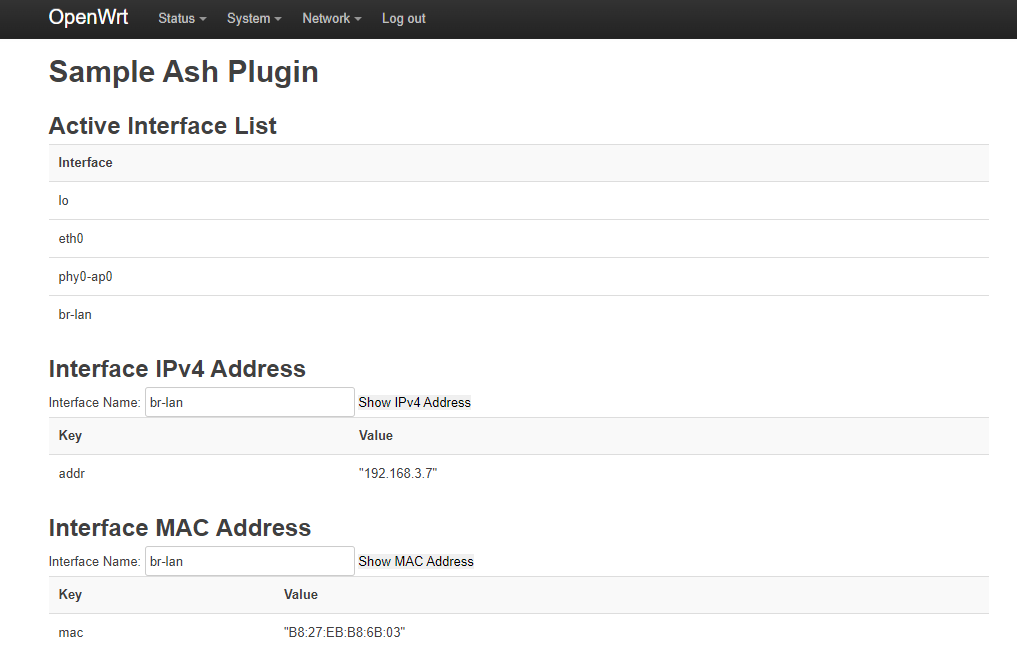Click the "B8:27:EB:B8:6B:03" MAC value

click(x=344, y=633)
